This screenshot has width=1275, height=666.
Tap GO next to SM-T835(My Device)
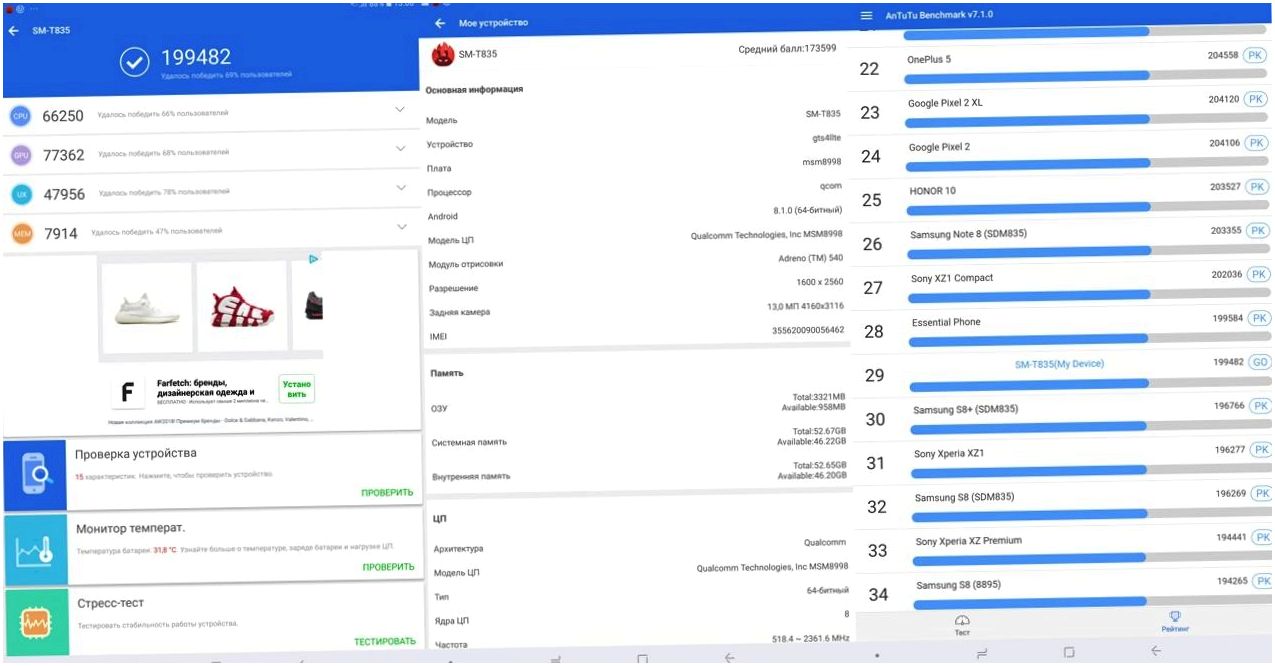pos(1260,362)
